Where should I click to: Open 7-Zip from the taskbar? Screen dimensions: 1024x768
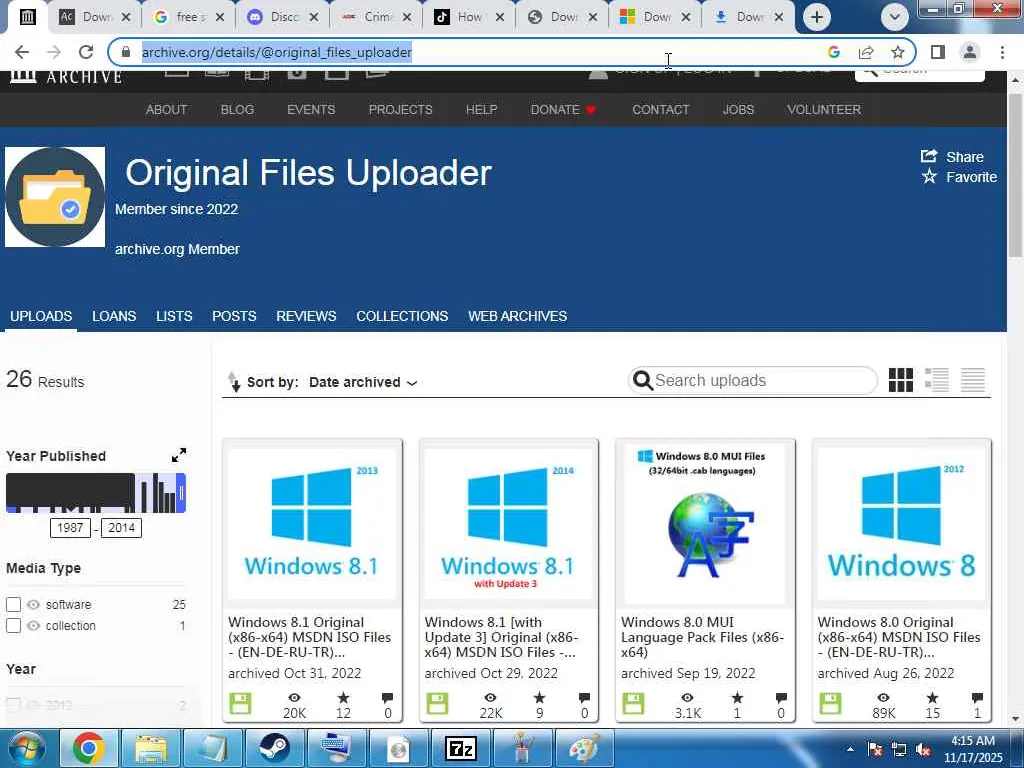click(460, 748)
